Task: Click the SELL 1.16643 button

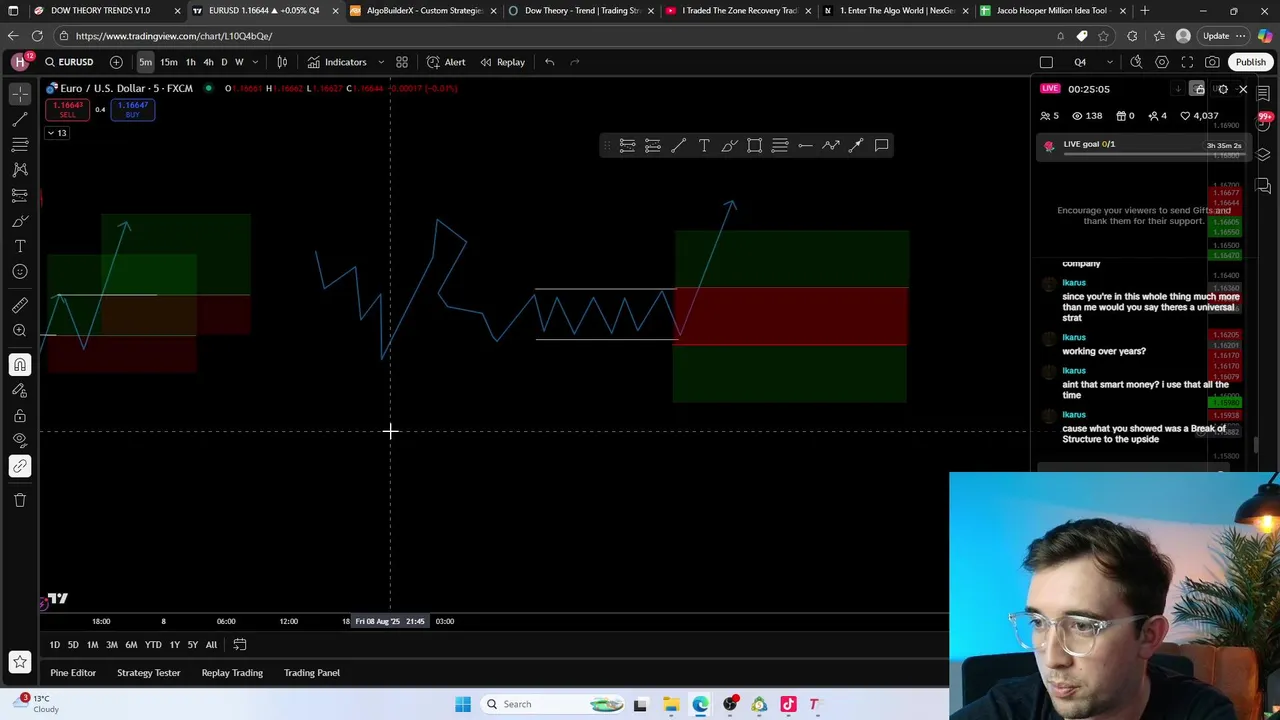Action: point(68,109)
